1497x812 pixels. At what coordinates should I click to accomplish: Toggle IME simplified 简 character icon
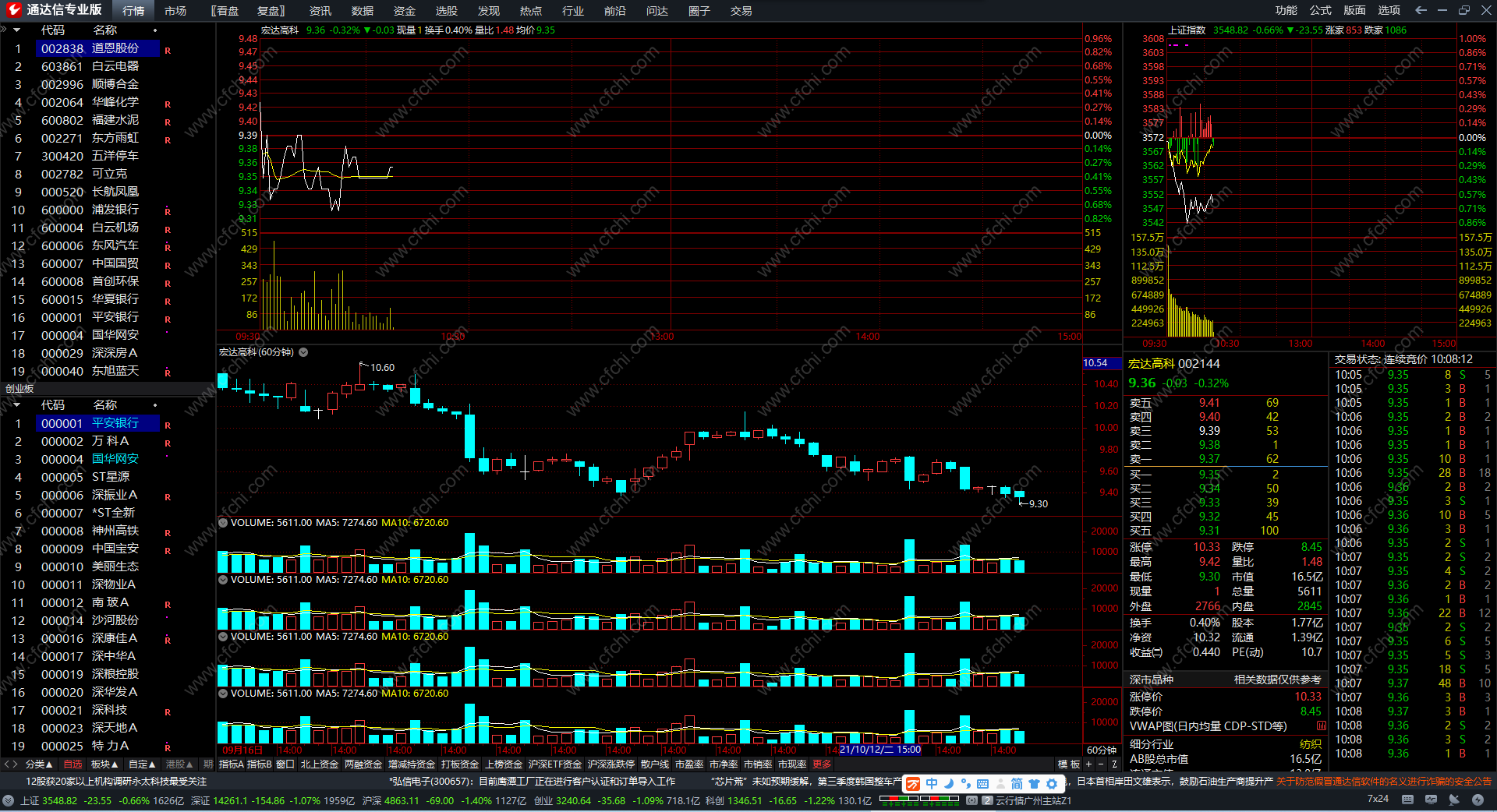coord(1017,784)
